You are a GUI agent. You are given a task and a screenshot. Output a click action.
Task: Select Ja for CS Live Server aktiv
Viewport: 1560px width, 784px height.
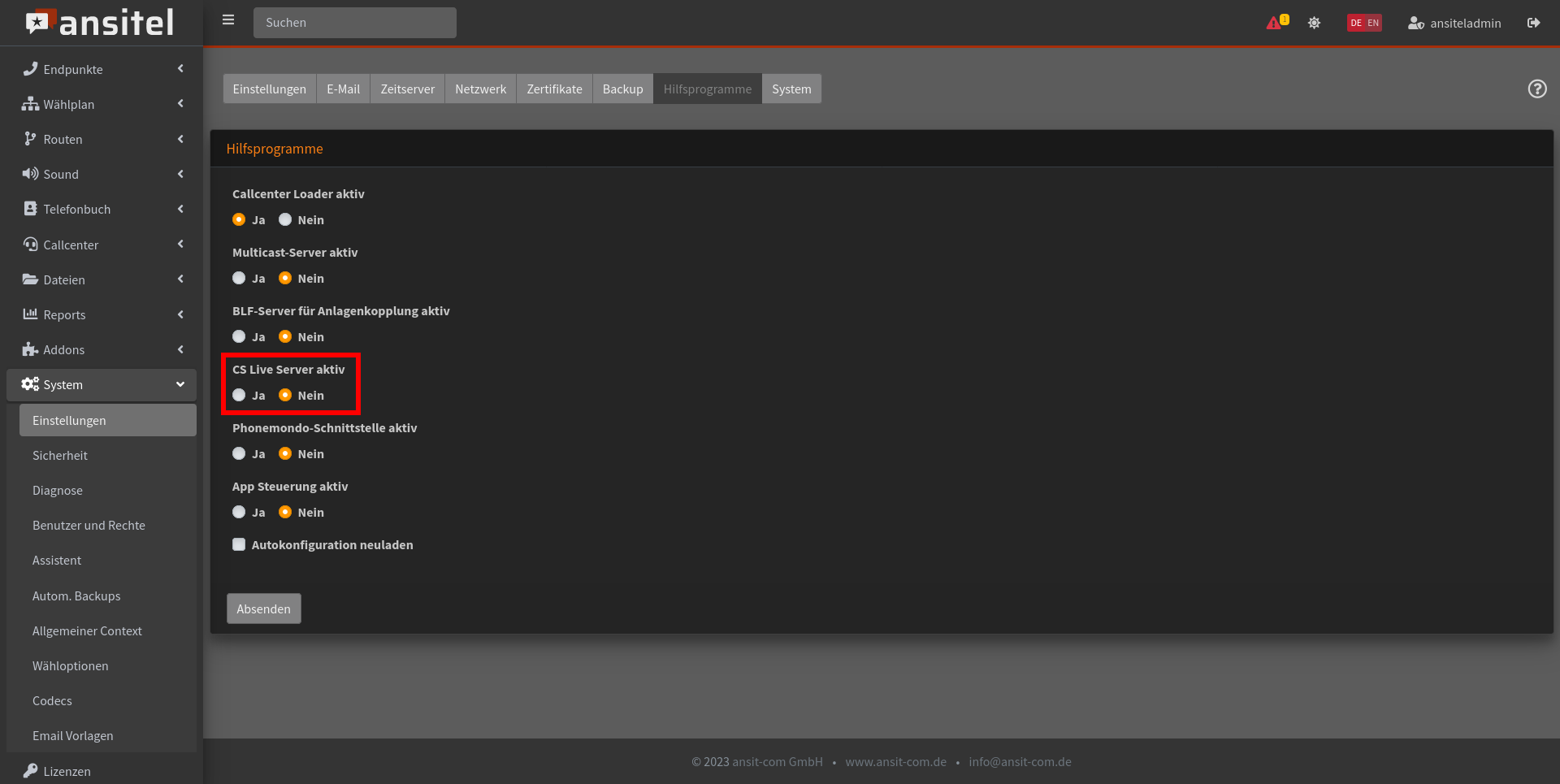coord(239,395)
